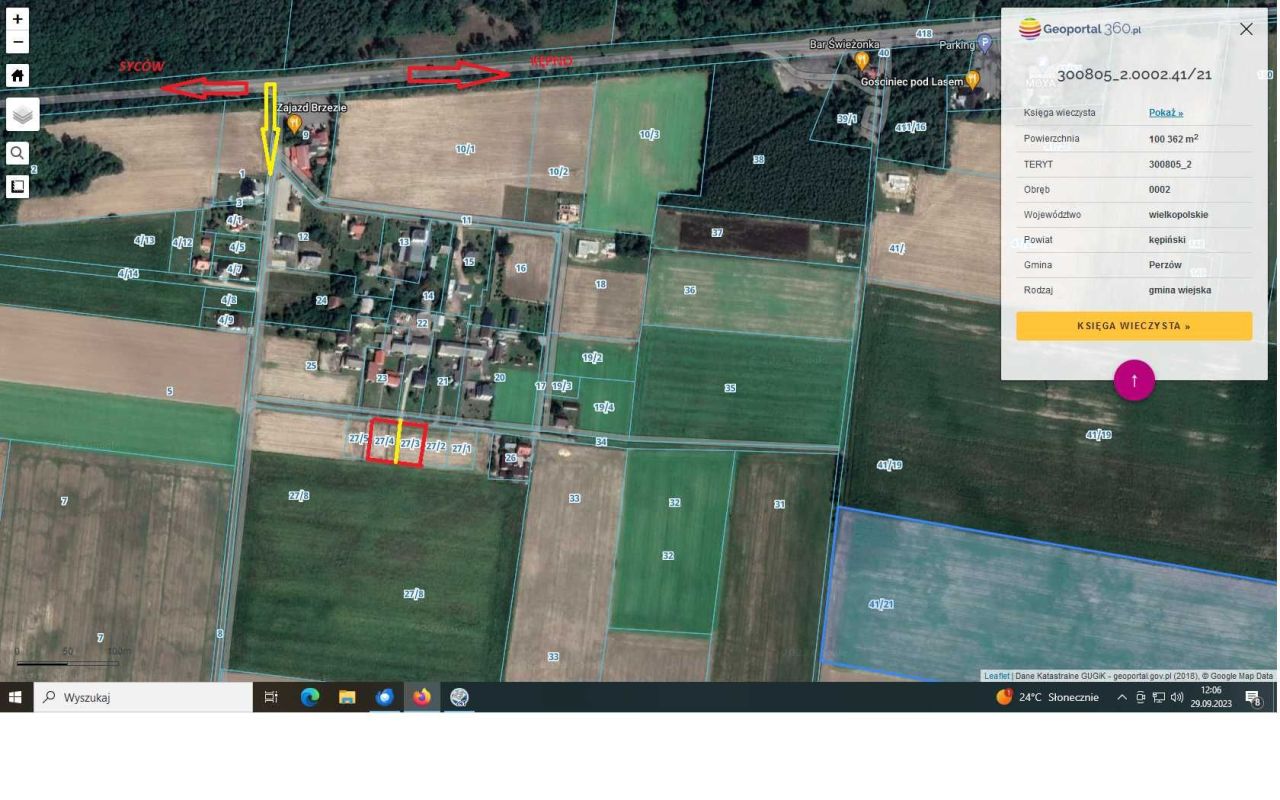Open the volume control tray icon

(x=1177, y=697)
